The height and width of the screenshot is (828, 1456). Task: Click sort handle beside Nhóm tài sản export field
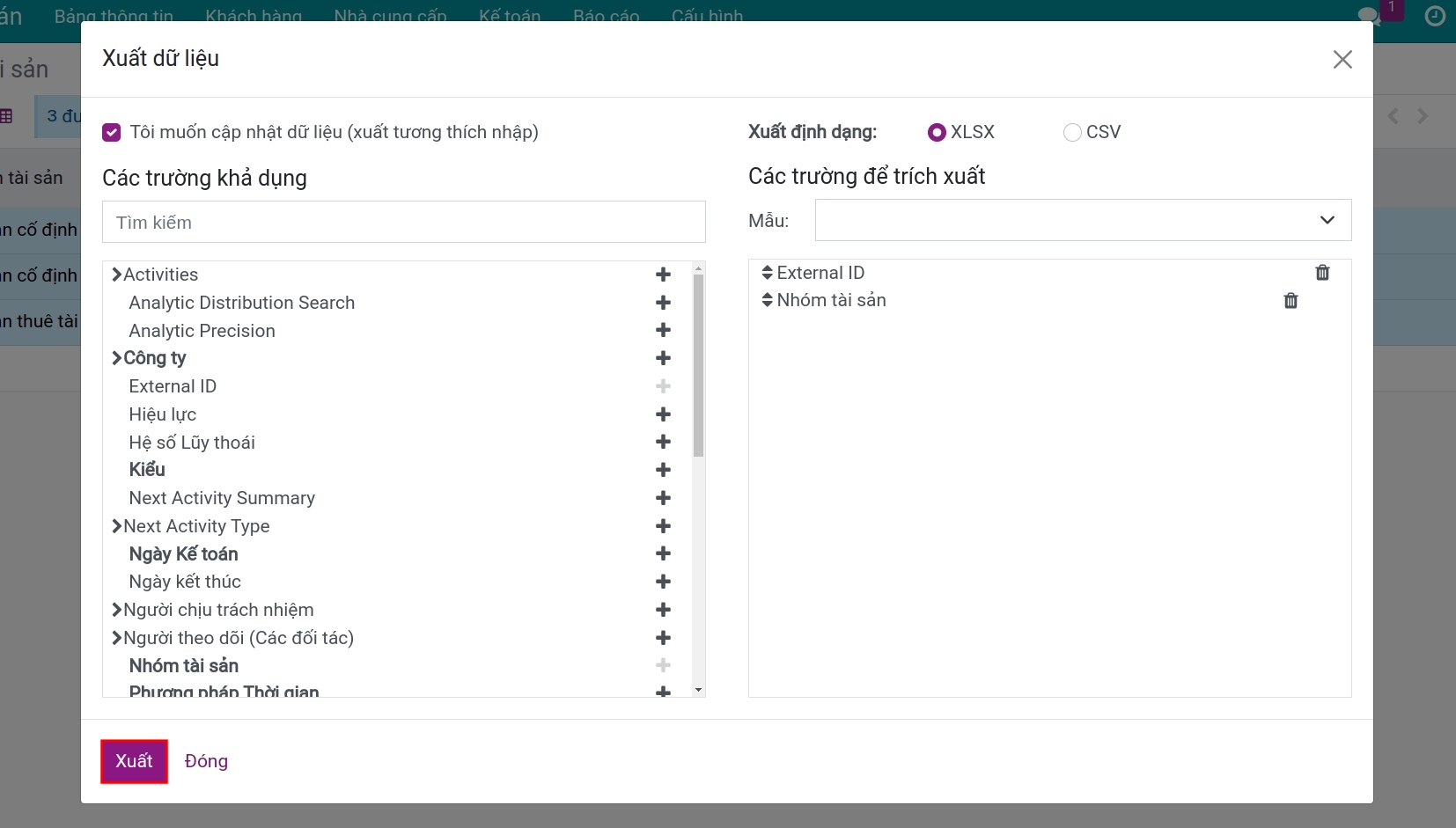(x=768, y=300)
